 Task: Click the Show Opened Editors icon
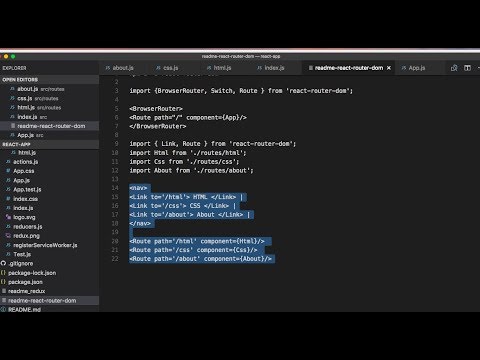(x=454, y=68)
